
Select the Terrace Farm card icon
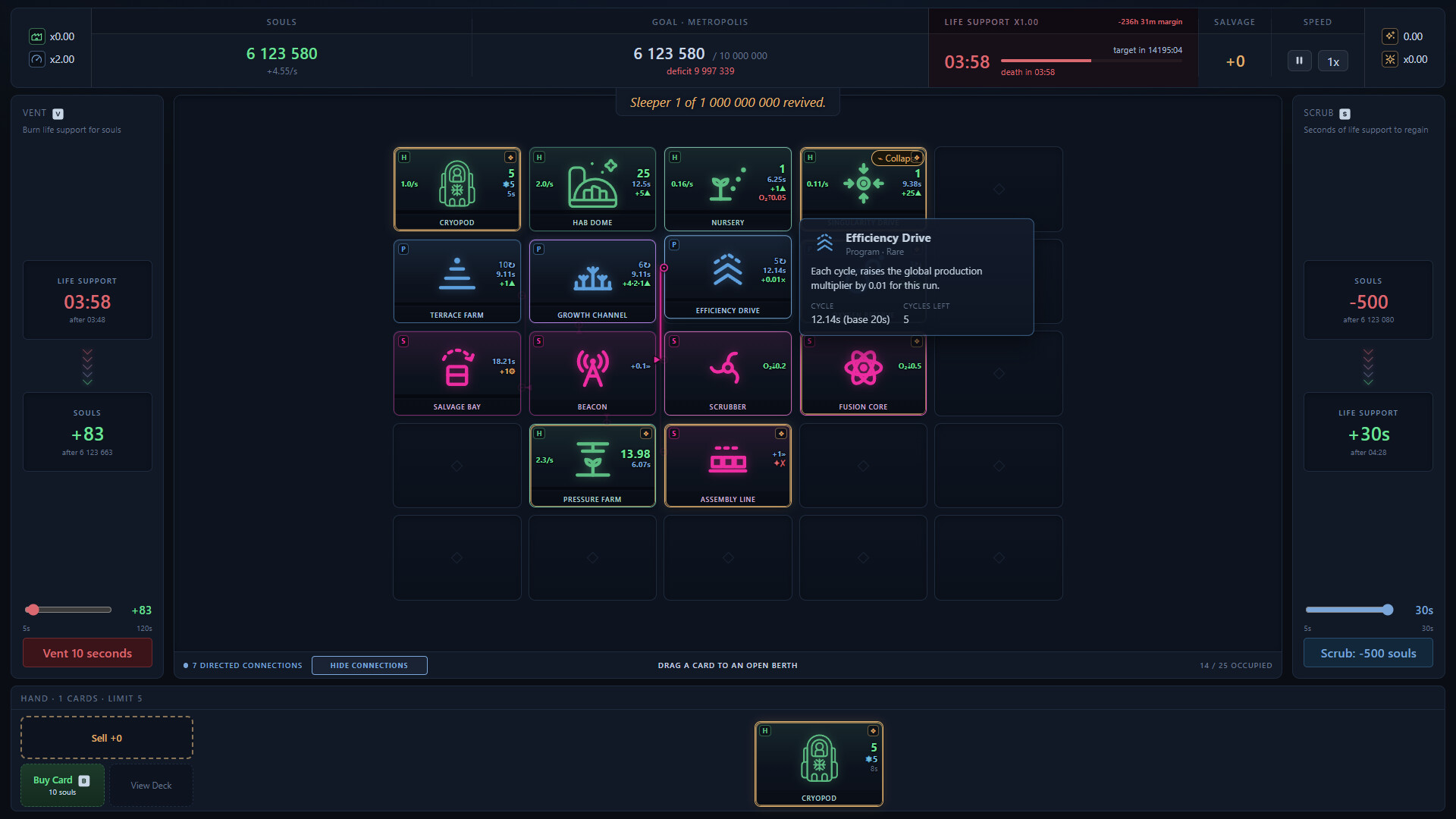[457, 275]
